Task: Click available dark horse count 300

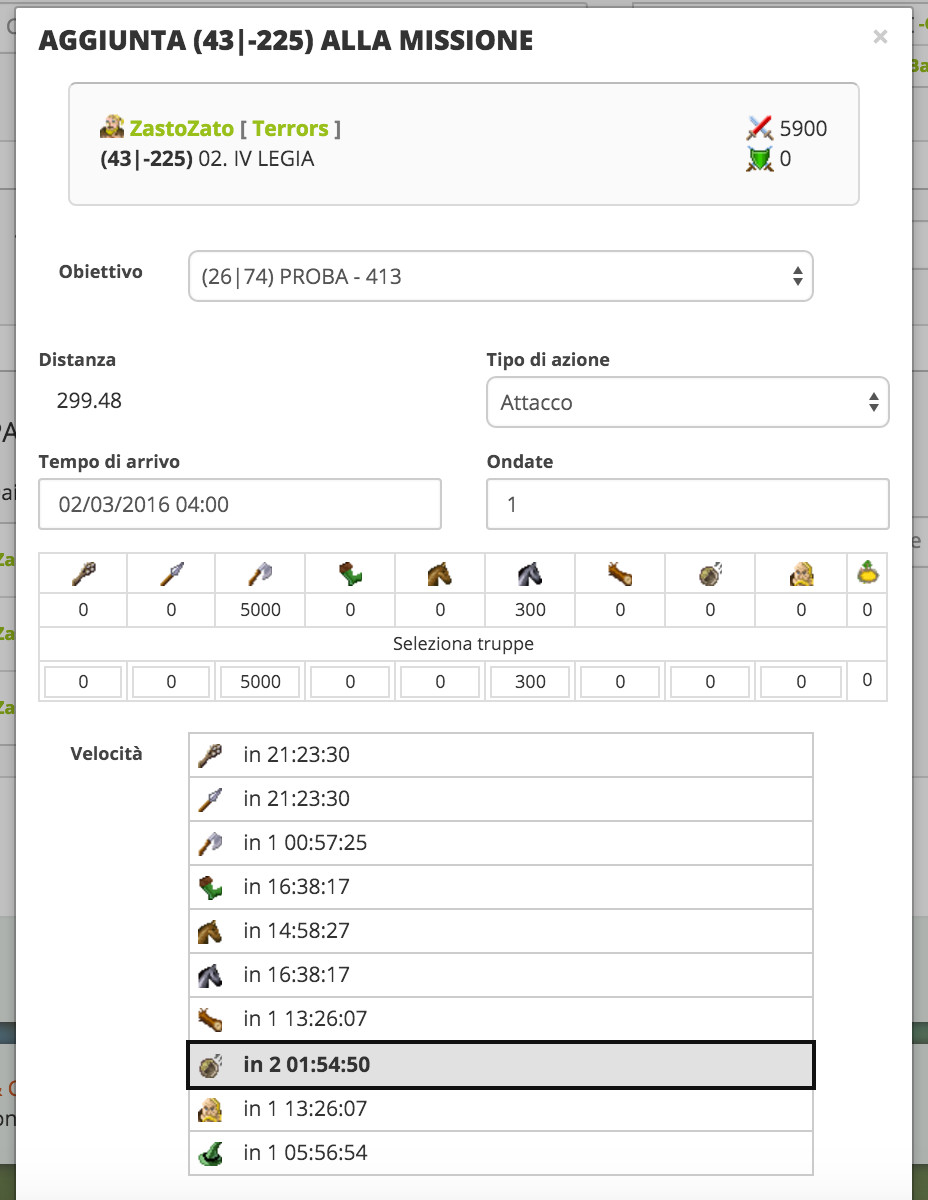Action: [530, 610]
